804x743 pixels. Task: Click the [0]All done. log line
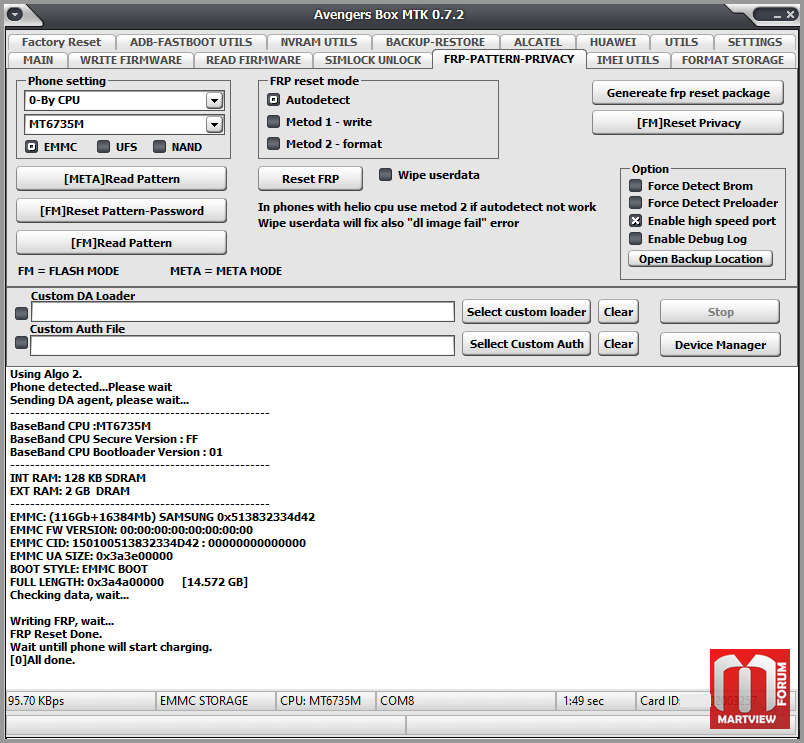tap(43, 660)
